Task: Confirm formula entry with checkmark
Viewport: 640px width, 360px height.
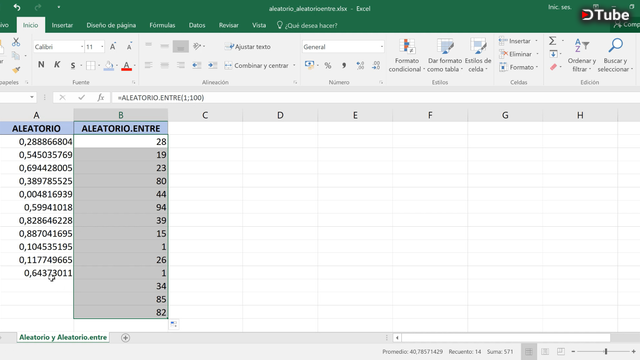Action: tap(82, 98)
